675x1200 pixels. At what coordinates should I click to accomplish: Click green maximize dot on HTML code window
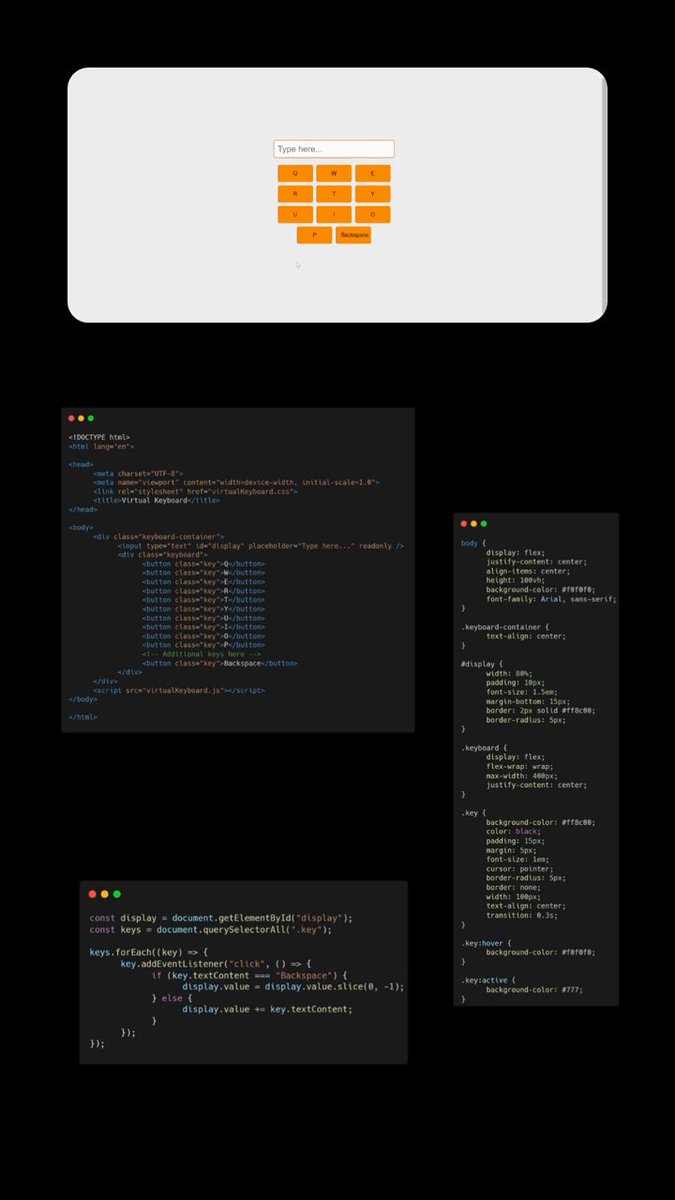pyautogui.click(x=91, y=418)
